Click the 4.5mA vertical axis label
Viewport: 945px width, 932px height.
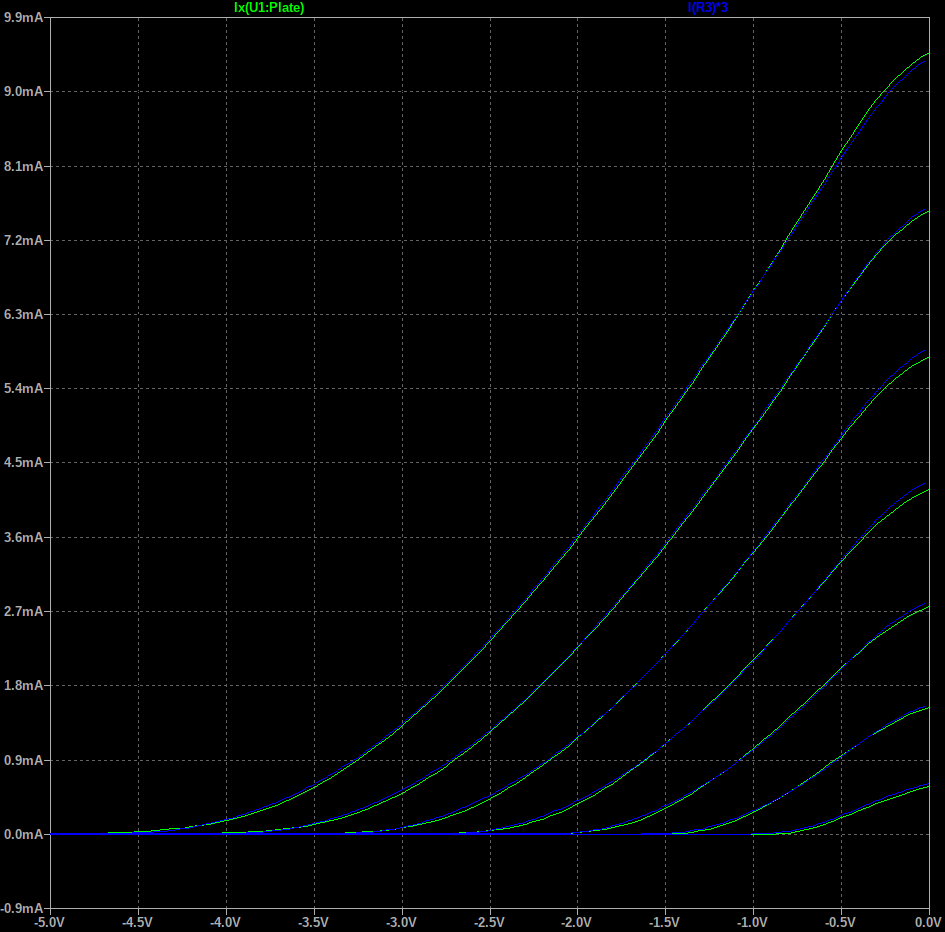(24, 463)
